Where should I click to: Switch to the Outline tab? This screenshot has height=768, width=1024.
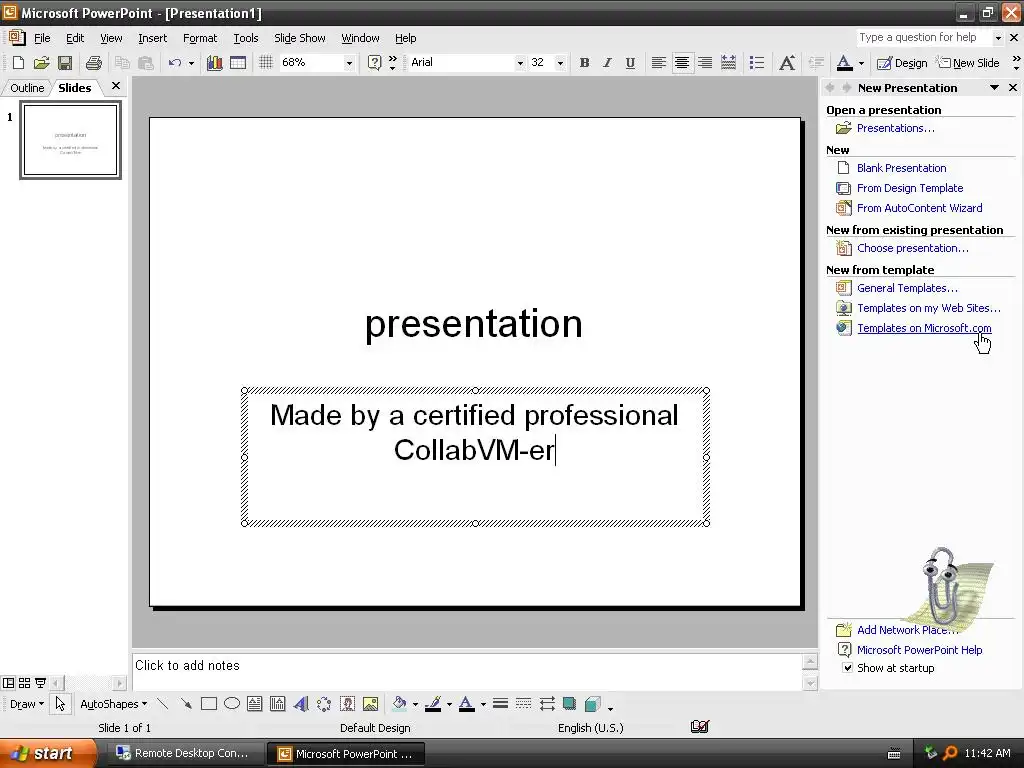tap(27, 88)
